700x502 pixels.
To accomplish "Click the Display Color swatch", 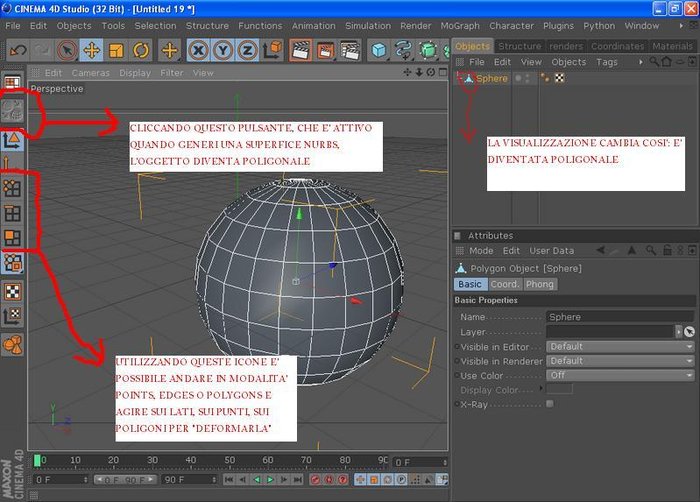I will 559,389.
